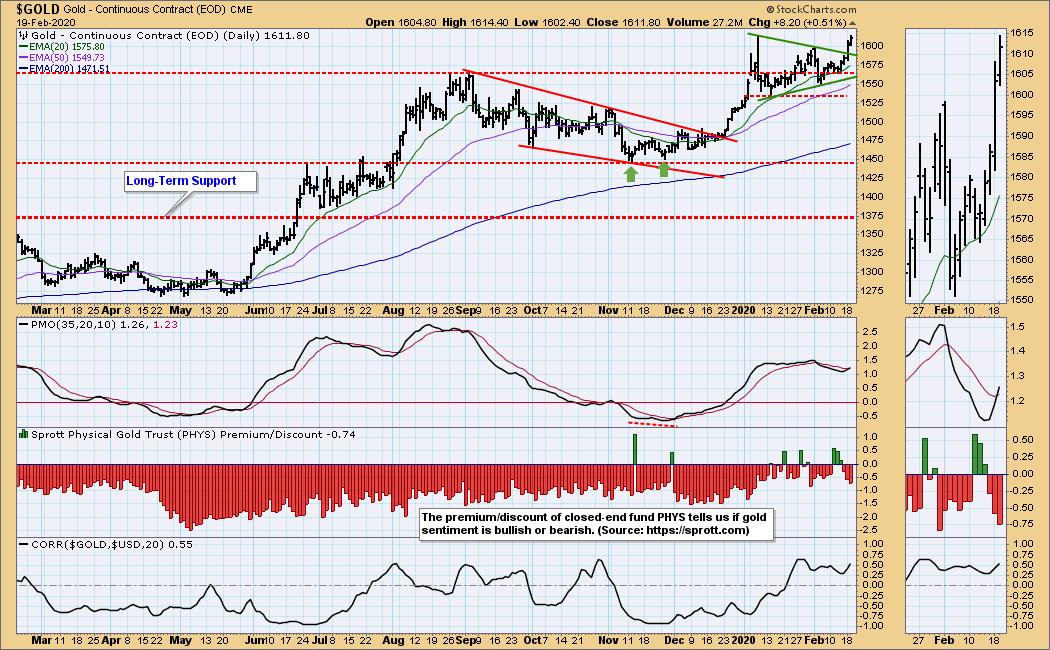Click the green EMA(20) legend line swatch
The image size is (1050, 650).
coord(23,47)
